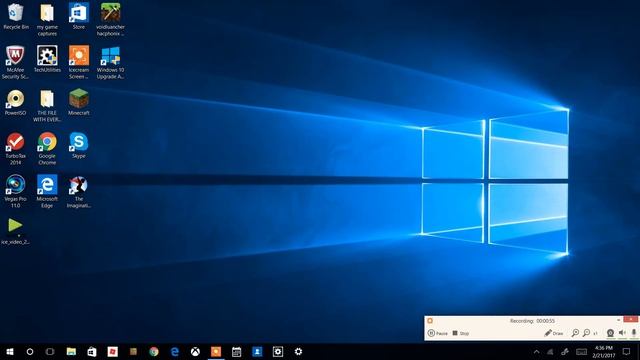The height and width of the screenshot is (360, 640).
Task: Select the ice_video file icon
Action: click(16, 231)
